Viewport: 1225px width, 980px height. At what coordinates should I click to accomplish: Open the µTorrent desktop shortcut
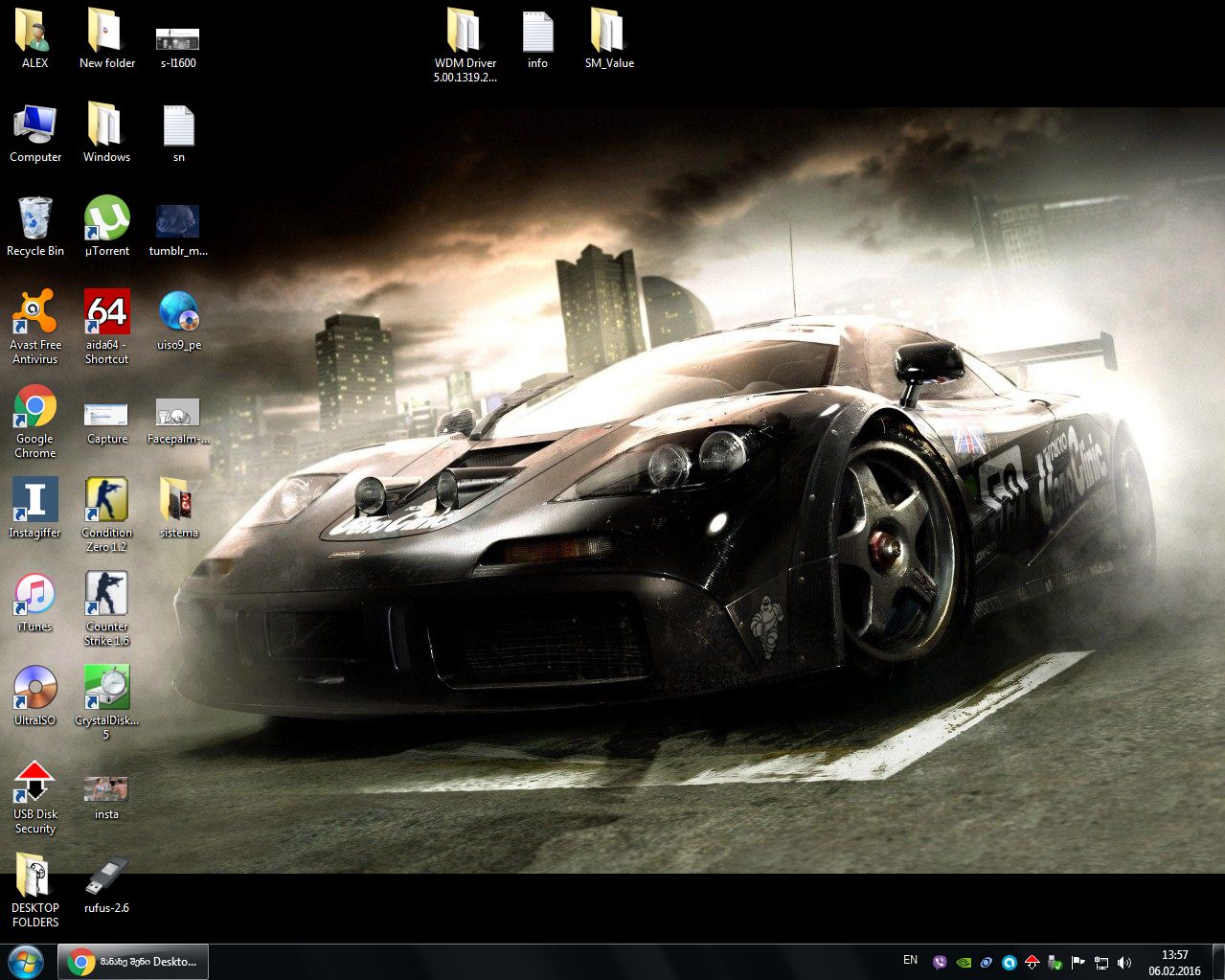pos(106,220)
